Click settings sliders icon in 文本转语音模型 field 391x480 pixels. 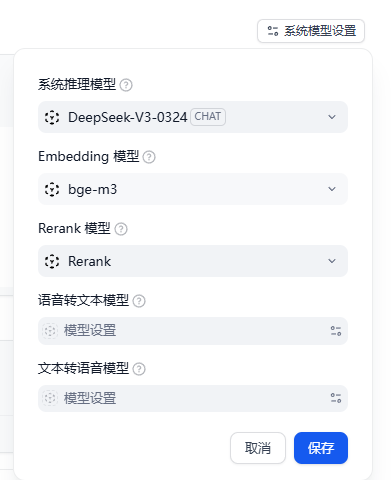tap(336, 398)
